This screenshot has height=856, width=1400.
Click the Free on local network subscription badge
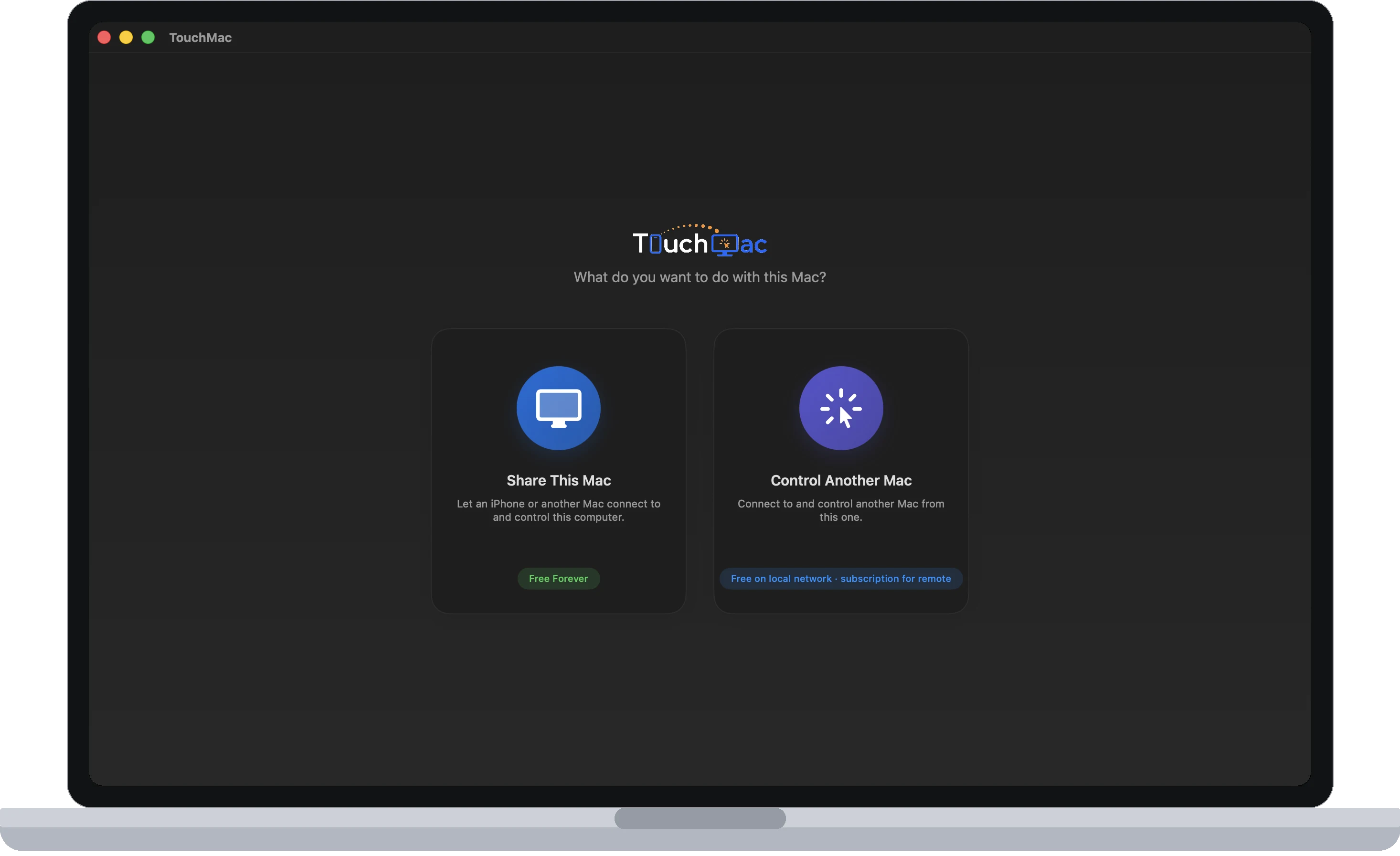[841, 579]
